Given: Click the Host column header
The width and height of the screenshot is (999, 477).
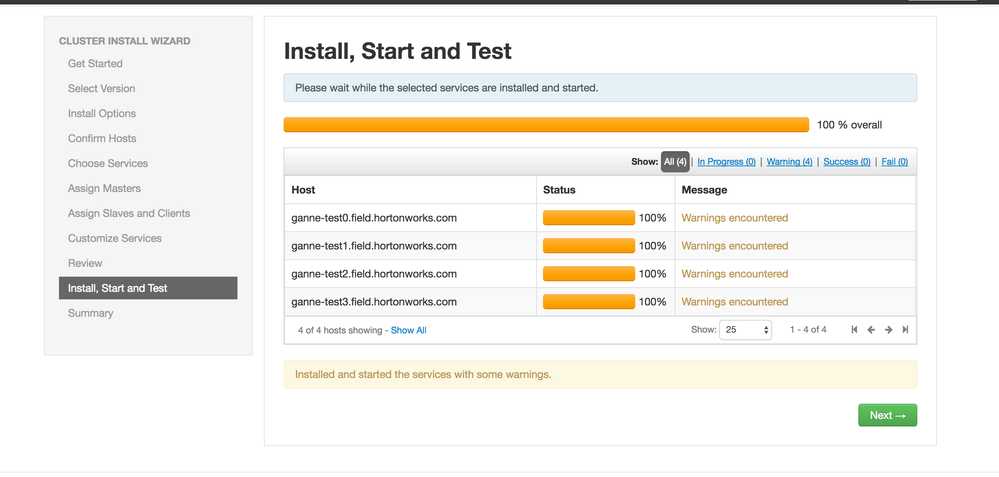Looking at the screenshot, I should tap(303, 190).
